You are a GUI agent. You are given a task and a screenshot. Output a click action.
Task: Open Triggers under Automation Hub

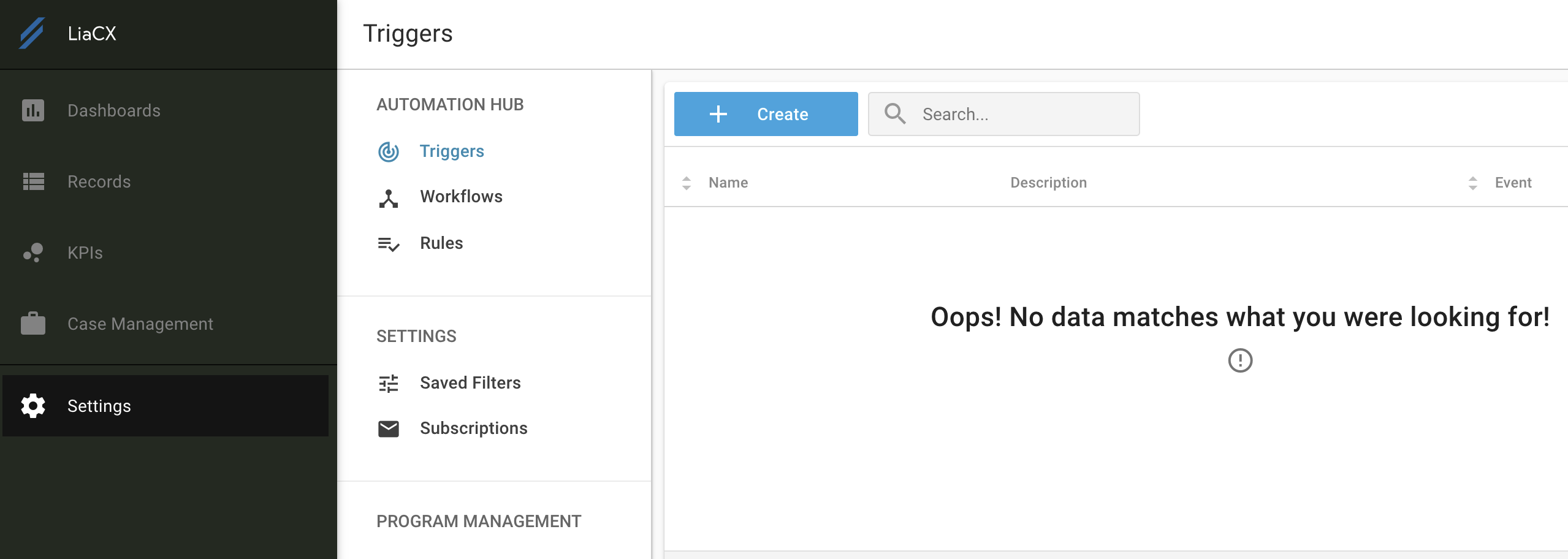coord(452,151)
